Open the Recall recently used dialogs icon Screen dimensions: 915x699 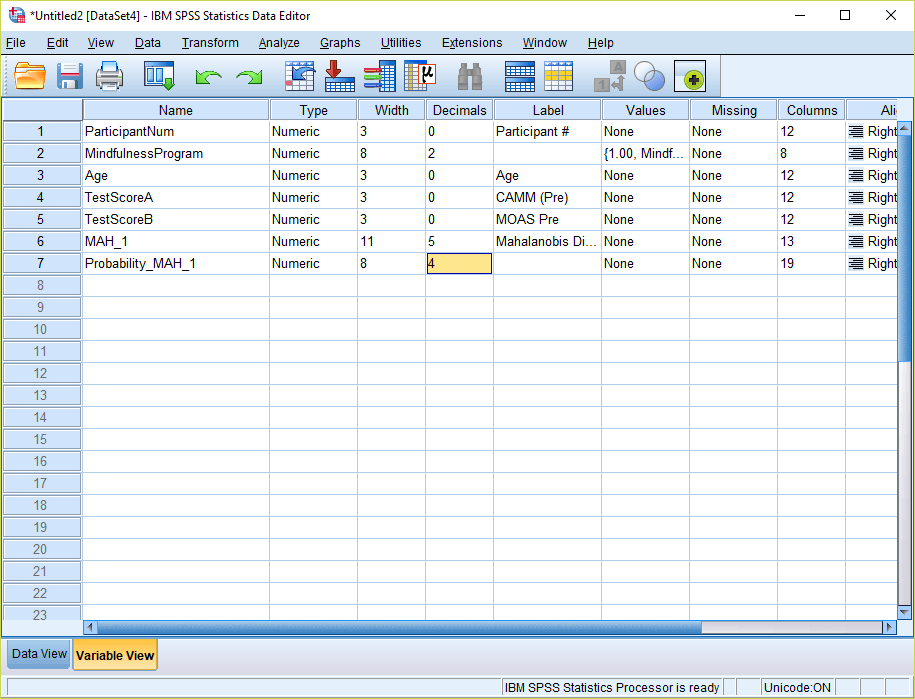tap(159, 77)
